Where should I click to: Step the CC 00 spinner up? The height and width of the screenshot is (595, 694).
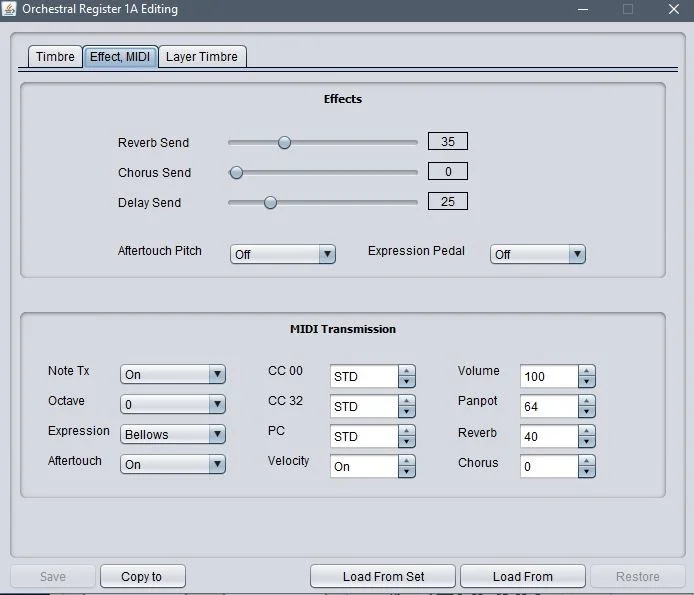click(x=406, y=371)
